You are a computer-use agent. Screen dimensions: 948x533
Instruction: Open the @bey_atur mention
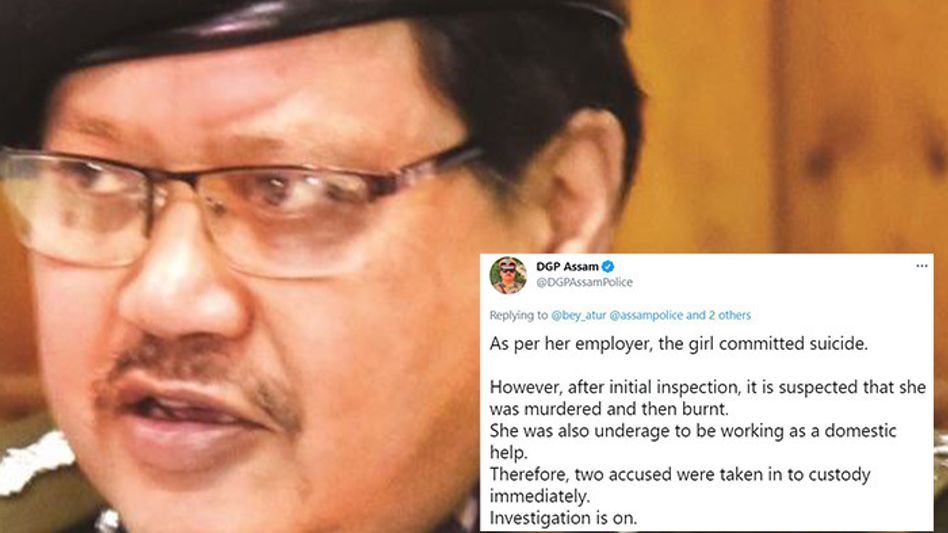click(579, 315)
